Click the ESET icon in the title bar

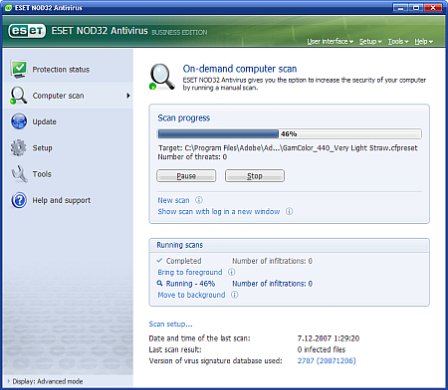point(8,8)
